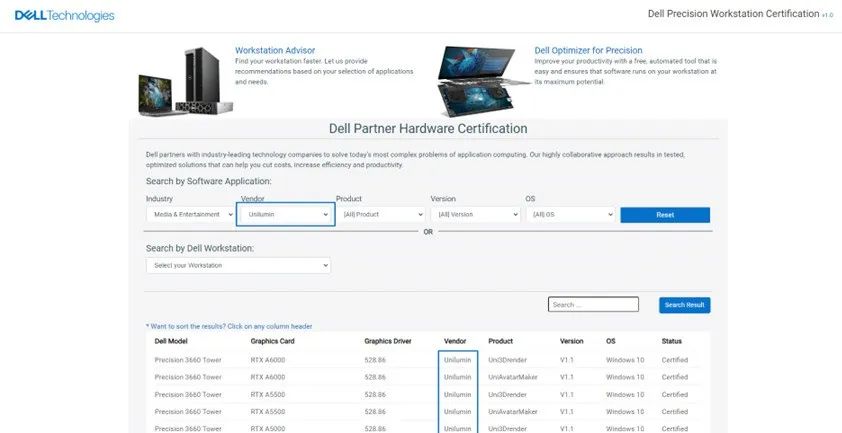Click the Workstation Advisor computer image
This screenshot has width=842, height=433.
point(182,80)
